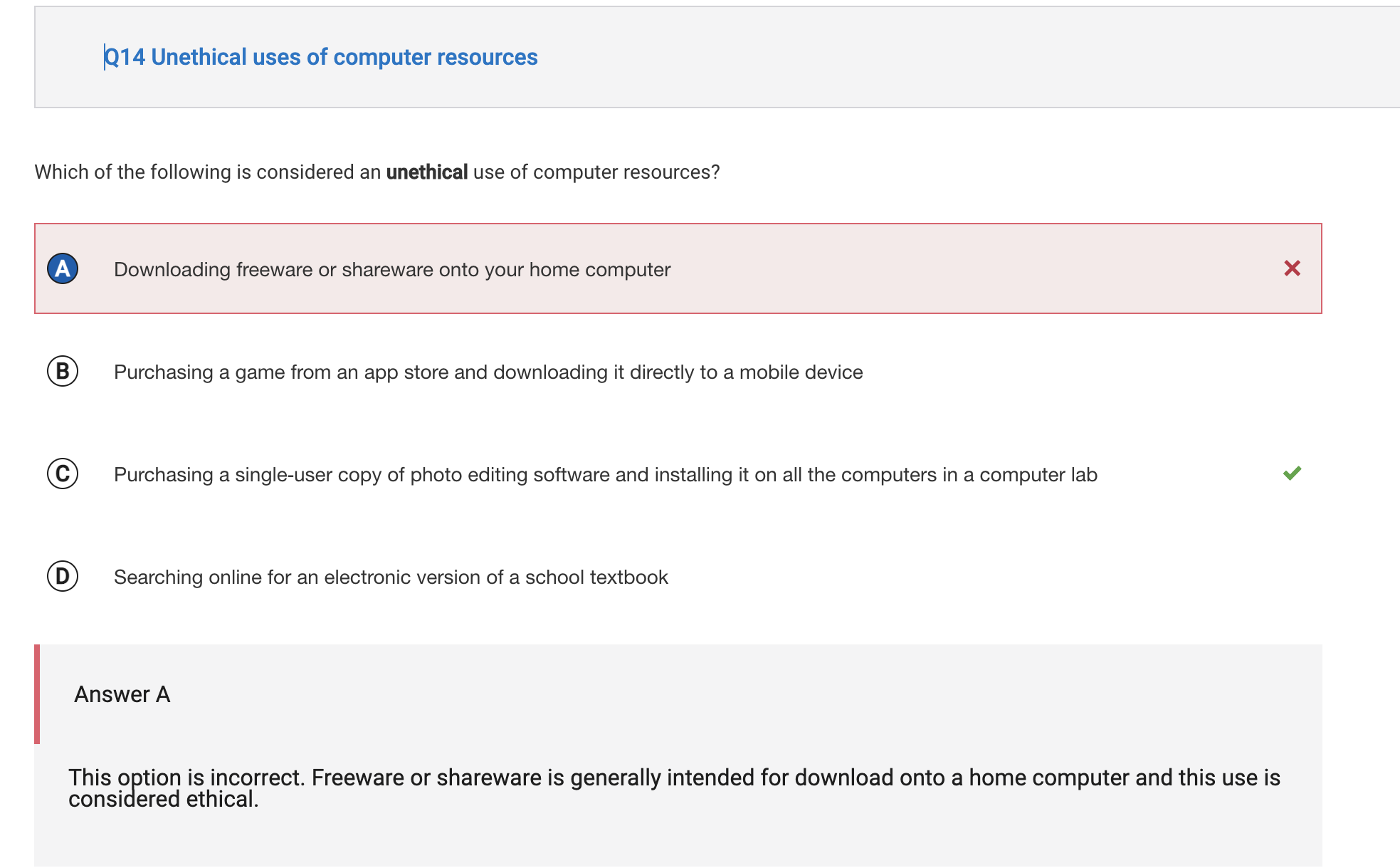Choose 'Downloading freeware or shareware' answer text
Image resolution: width=1400 pixels, height=868 pixels.
click(392, 270)
